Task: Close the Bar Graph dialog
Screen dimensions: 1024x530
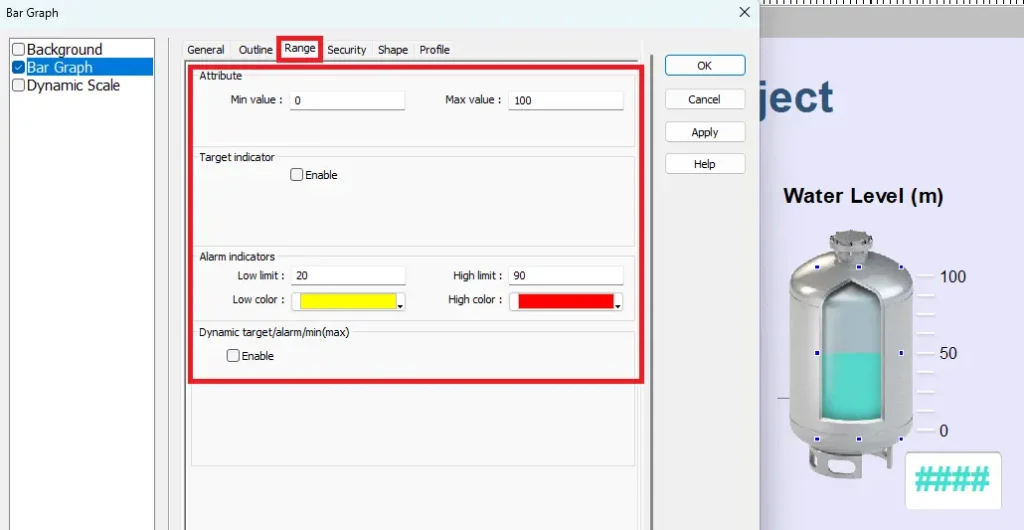Action: click(x=744, y=12)
